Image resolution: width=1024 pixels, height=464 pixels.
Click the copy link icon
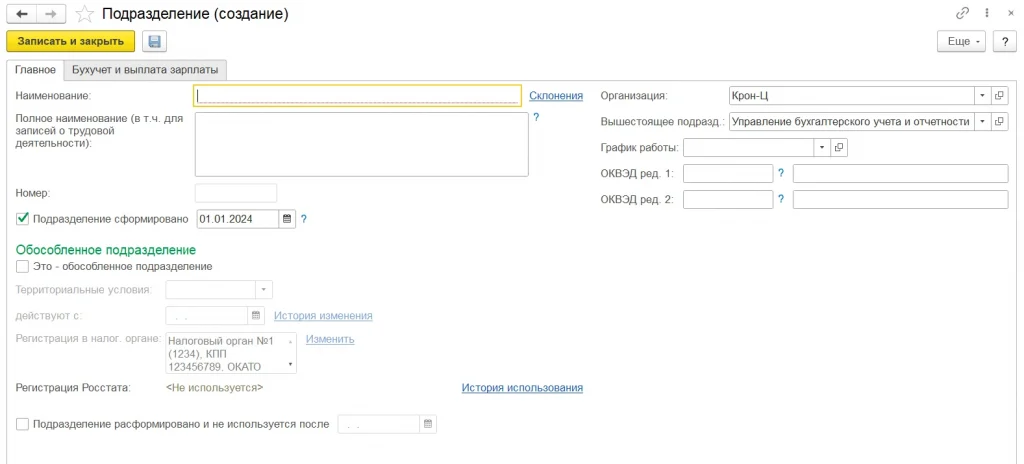point(962,14)
